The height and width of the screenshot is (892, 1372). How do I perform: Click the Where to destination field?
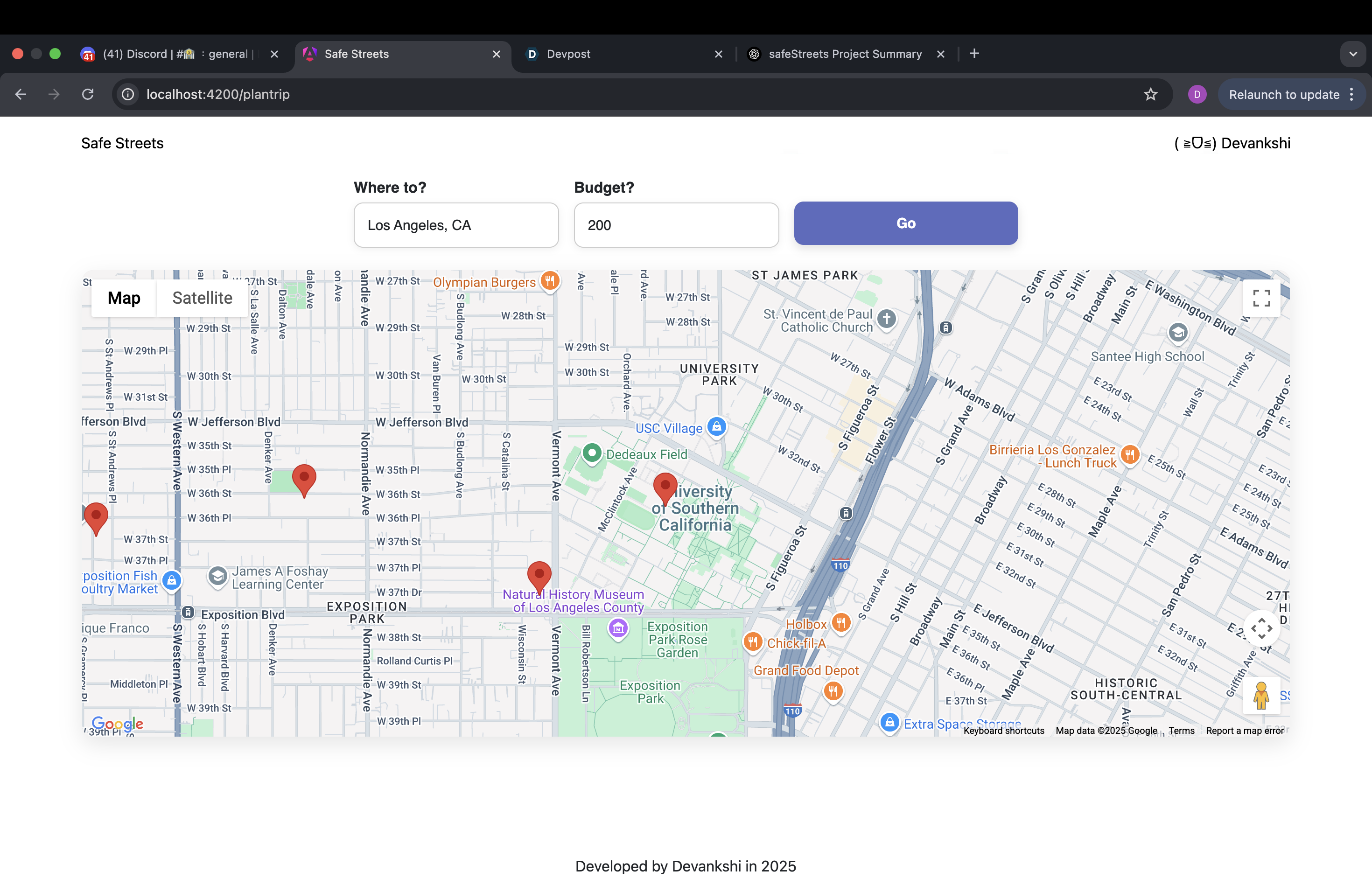click(x=455, y=225)
